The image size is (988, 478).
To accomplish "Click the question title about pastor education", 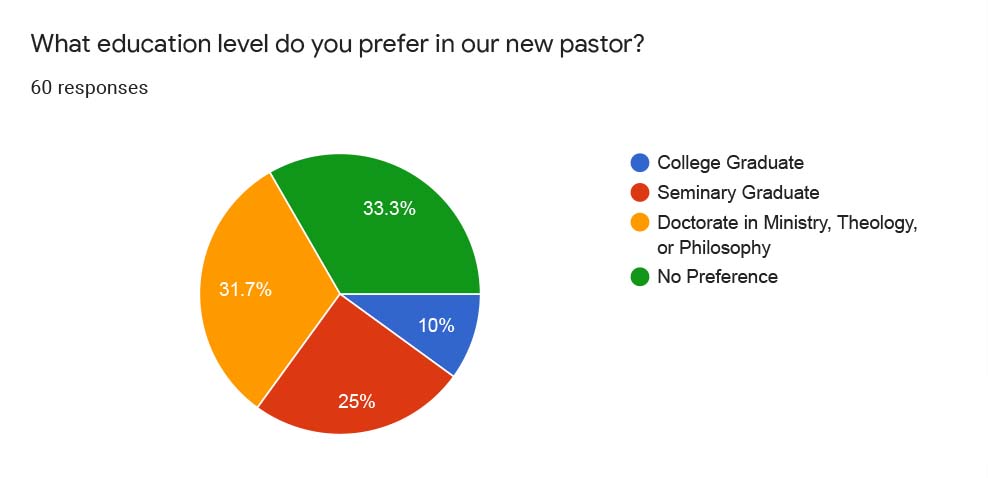I will [x=336, y=45].
